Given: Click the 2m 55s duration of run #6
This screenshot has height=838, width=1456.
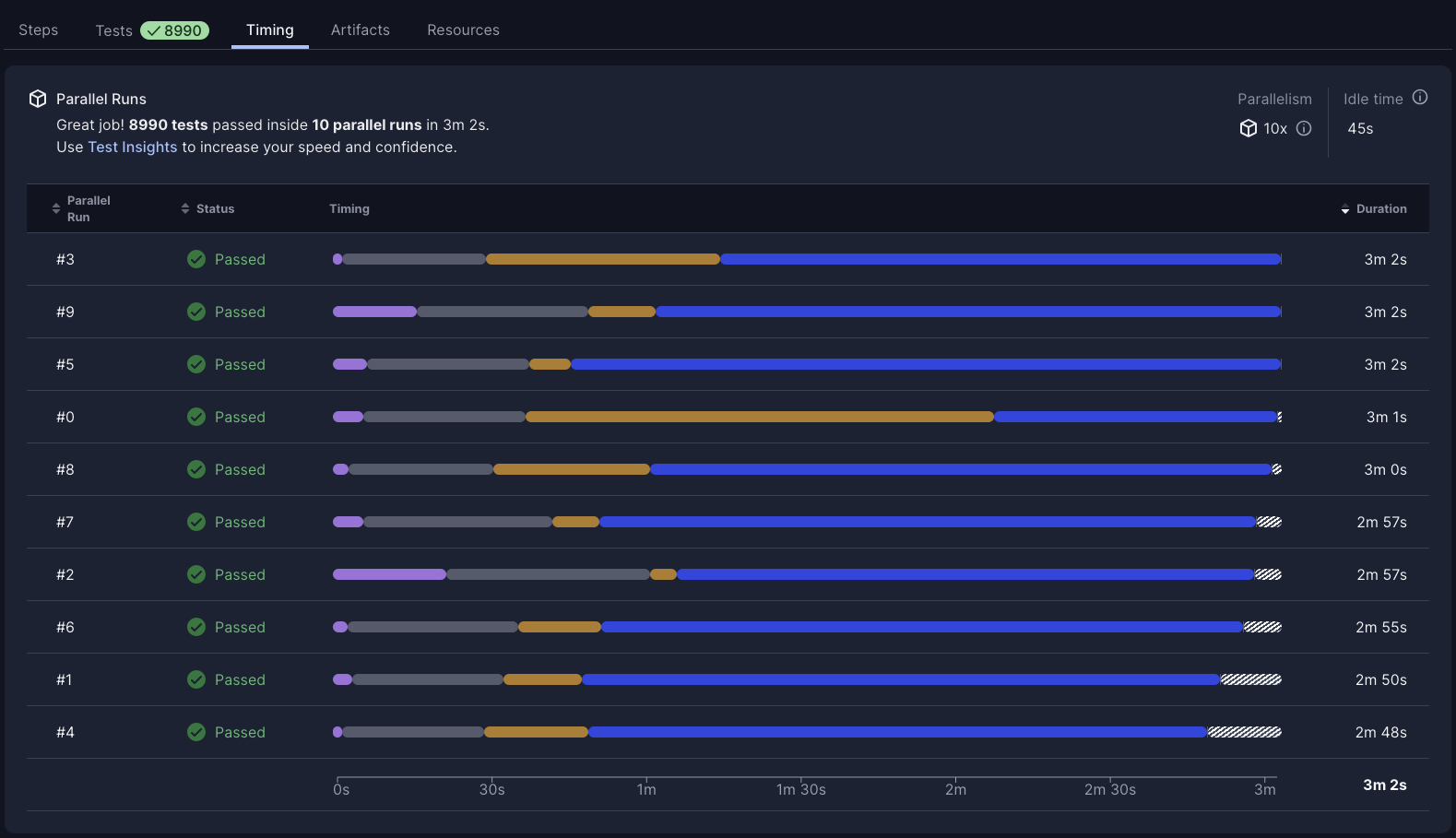Looking at the screenshot, I should (1381, 627).
